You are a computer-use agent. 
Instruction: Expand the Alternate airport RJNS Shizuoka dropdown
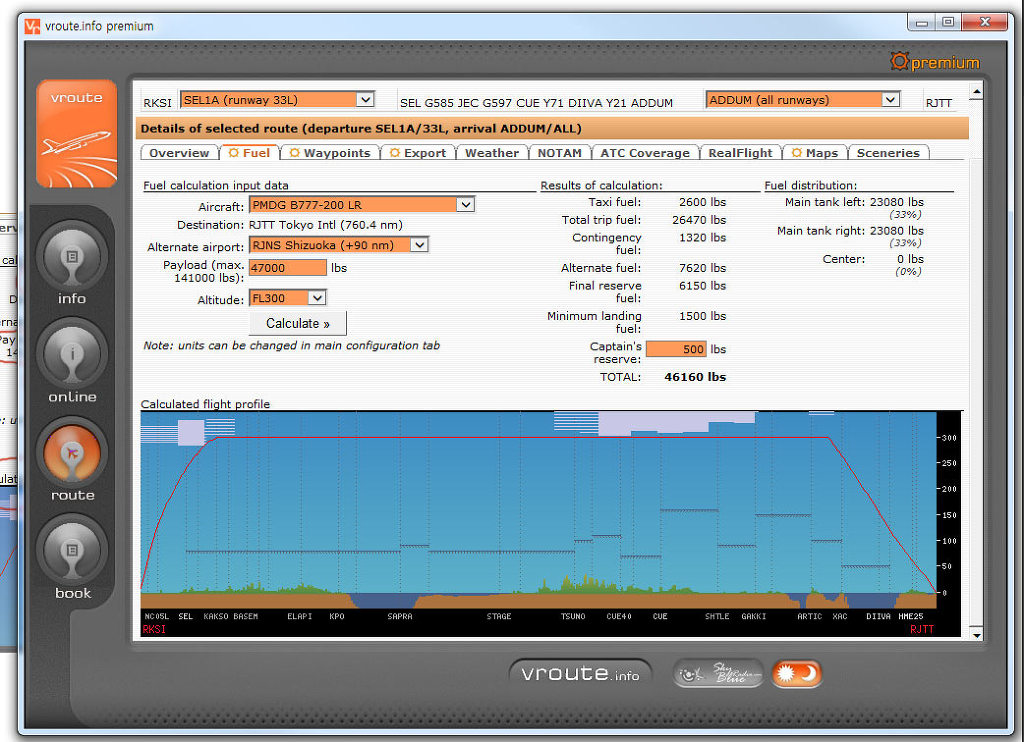point(338,246)
